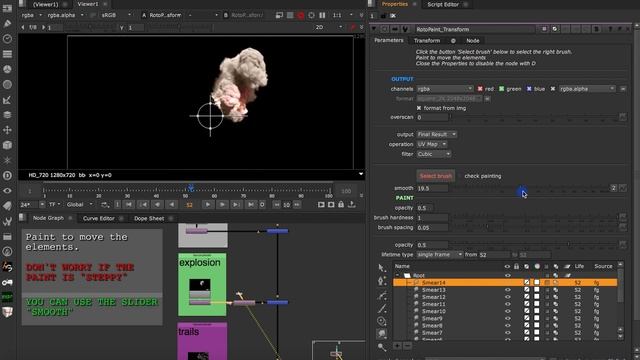Select the pen point tool beside layer list
Screen dimensions: 640x360
pyautogui.click(x=381, y=281)
